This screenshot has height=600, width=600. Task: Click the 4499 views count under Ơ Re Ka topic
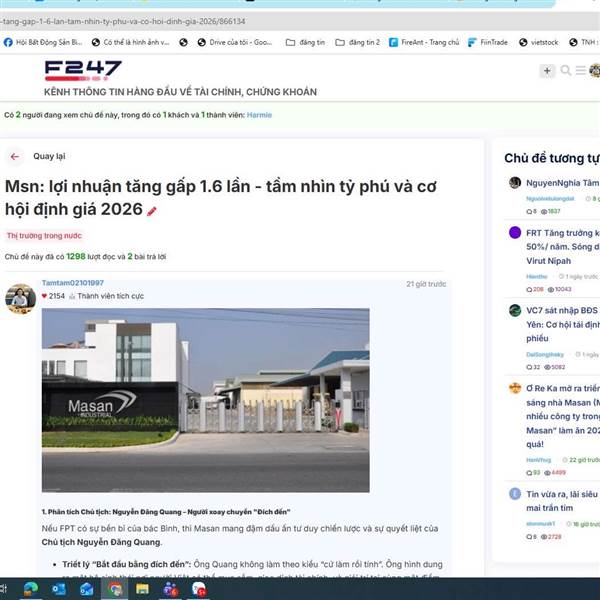click(x=555, y=473)
